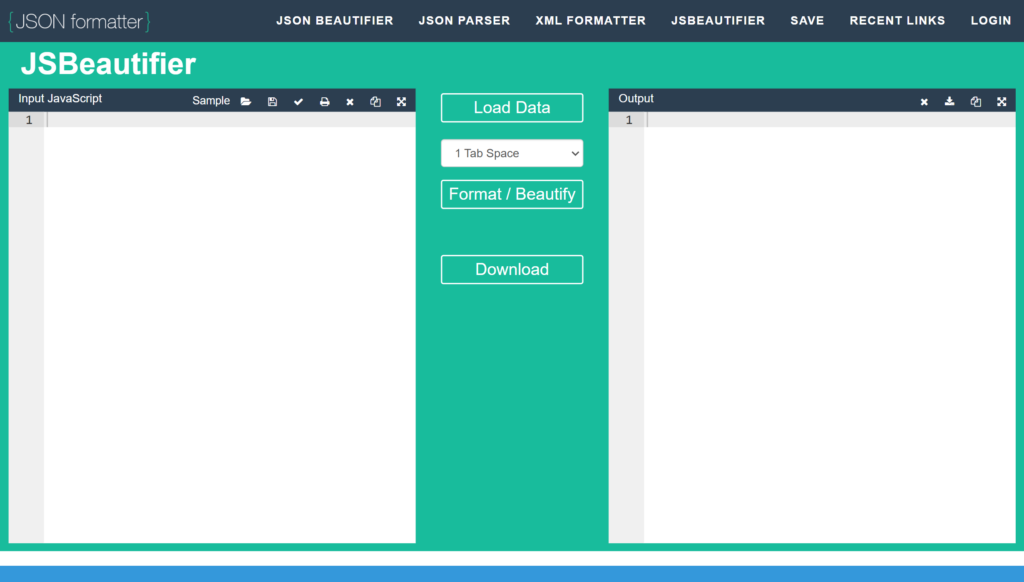The width and height of the screenshot is (1024, 582).
Task: Click the JSBeautifier page heading
Action: (108, 64)
